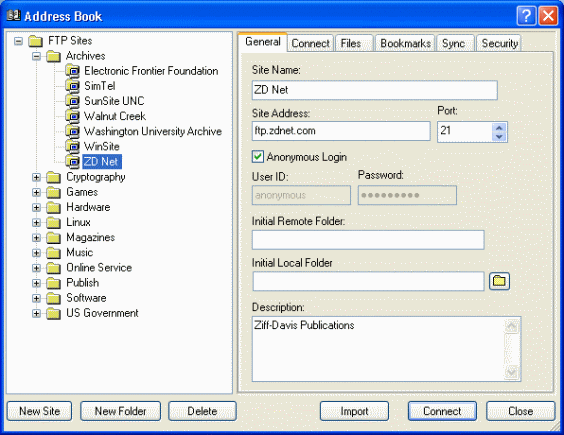Expand the Software folder
The width and height of the screenshot is (564, 435).
[36, 298]
